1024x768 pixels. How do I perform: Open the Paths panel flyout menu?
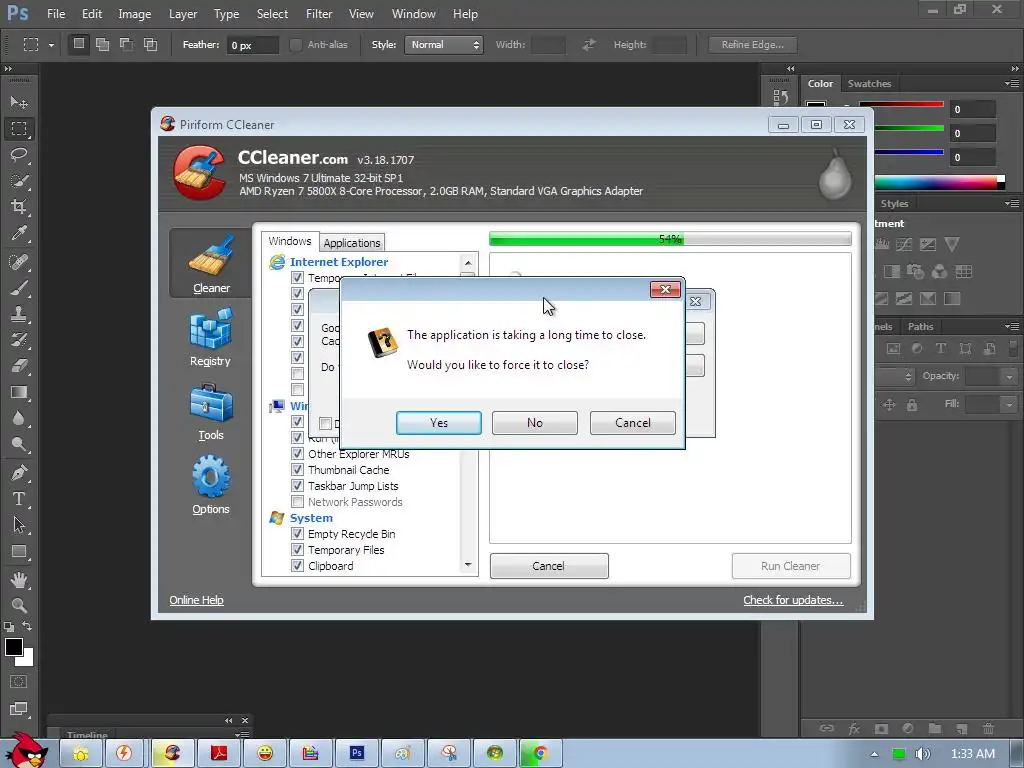[1012, 327]
